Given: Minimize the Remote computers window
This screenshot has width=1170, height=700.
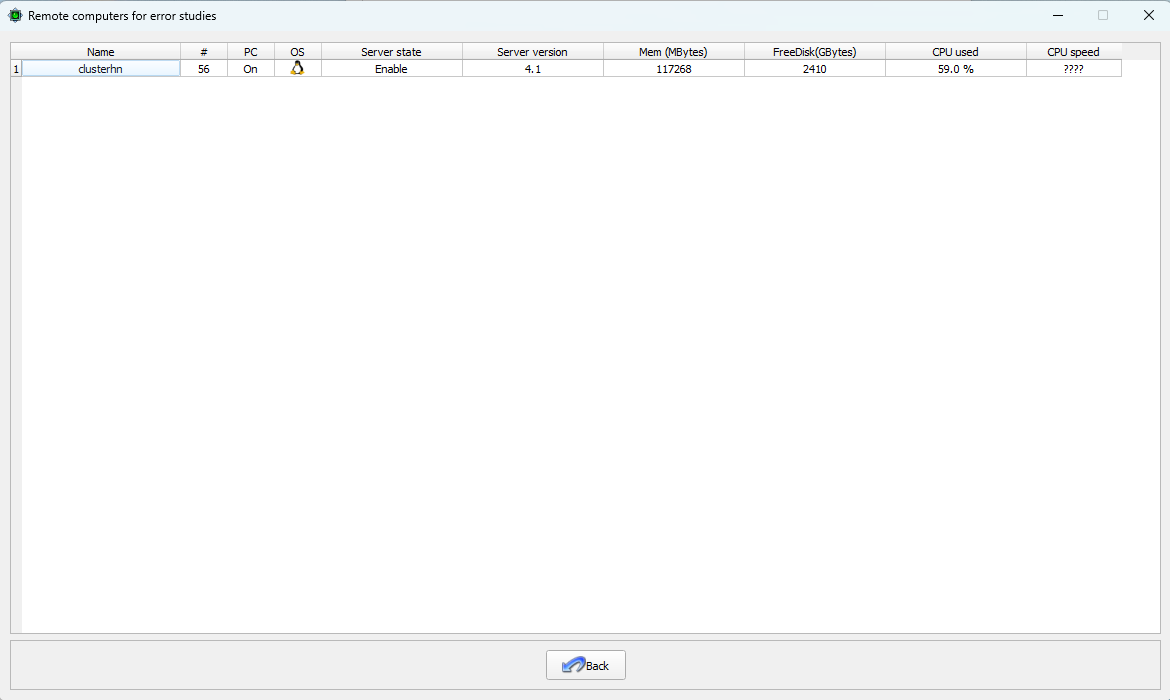Looking at the screenshot, I should click(1058, 15).
